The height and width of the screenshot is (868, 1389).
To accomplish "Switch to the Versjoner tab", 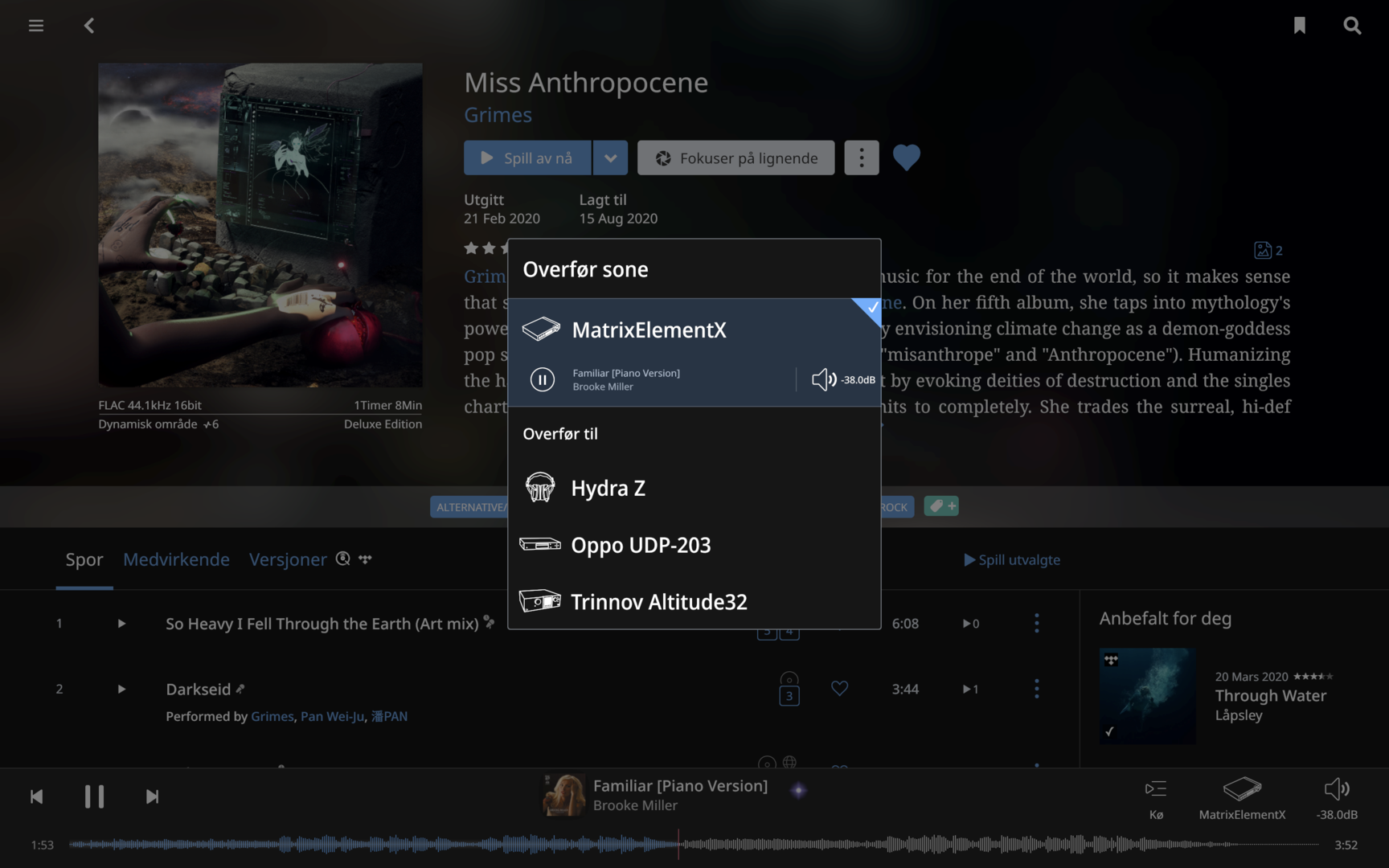I will tap(288, 559).
